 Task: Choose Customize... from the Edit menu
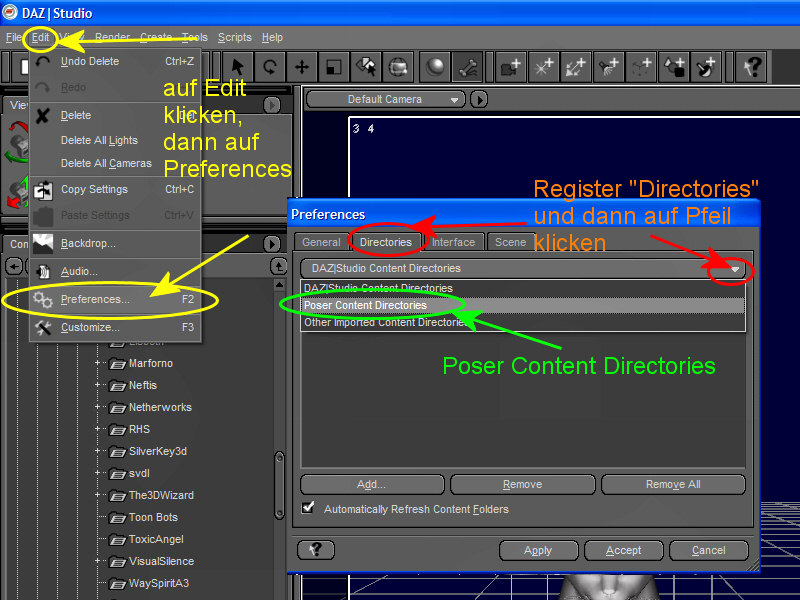click(115, 327)
